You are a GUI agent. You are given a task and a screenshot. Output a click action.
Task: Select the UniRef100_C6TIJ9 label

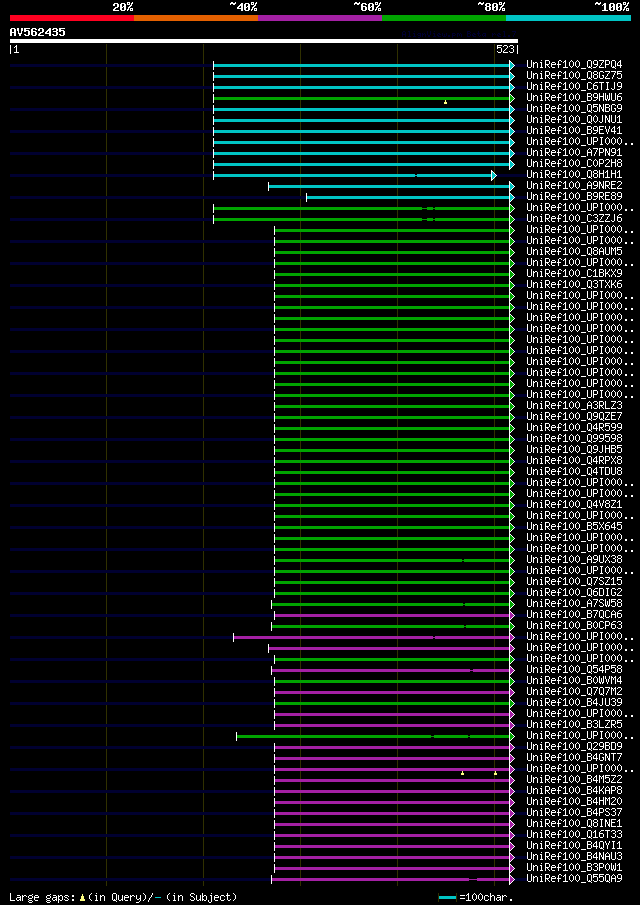click(574, 87)
